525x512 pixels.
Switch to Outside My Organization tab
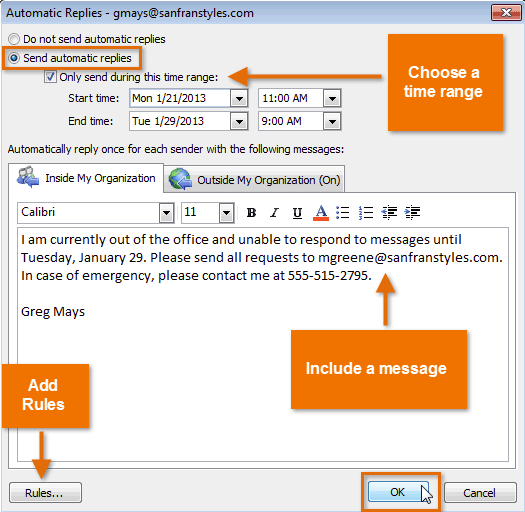tap(254, 179)
